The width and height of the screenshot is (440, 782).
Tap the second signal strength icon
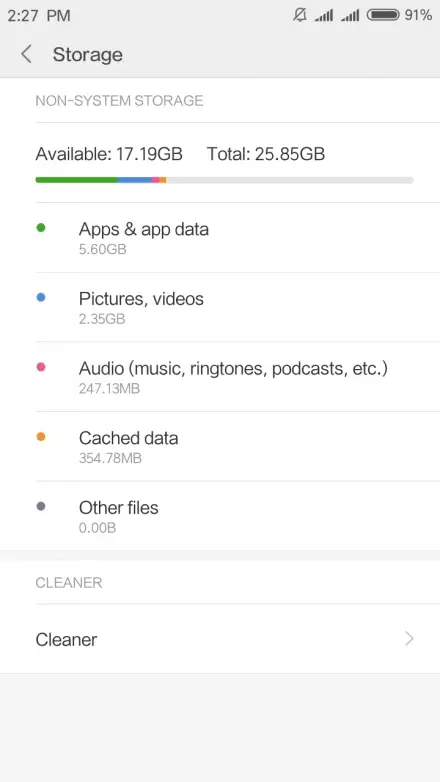tap(350, 16)
